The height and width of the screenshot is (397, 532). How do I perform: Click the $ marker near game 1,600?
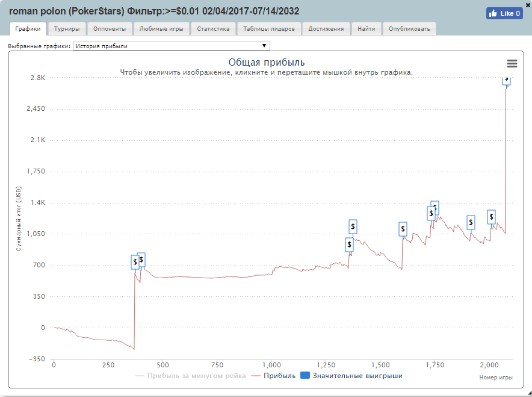[x=402, y=229]
